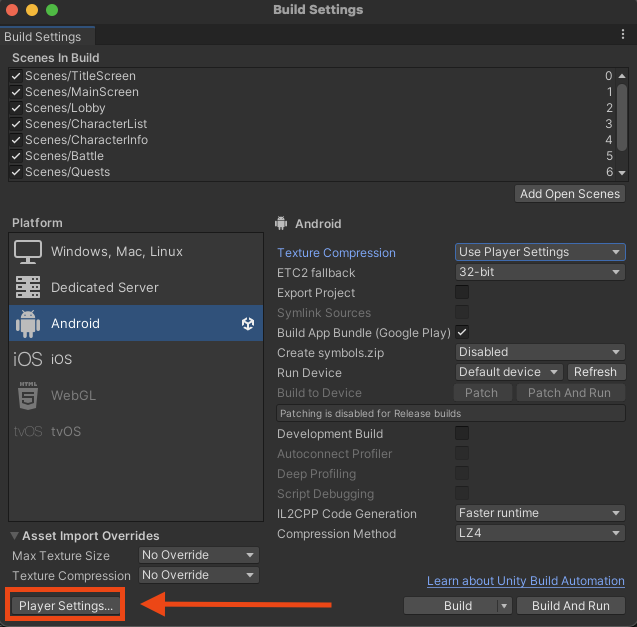Open the Build button dropdown arrow
The image size is (637, 627).
coord(504,606)
